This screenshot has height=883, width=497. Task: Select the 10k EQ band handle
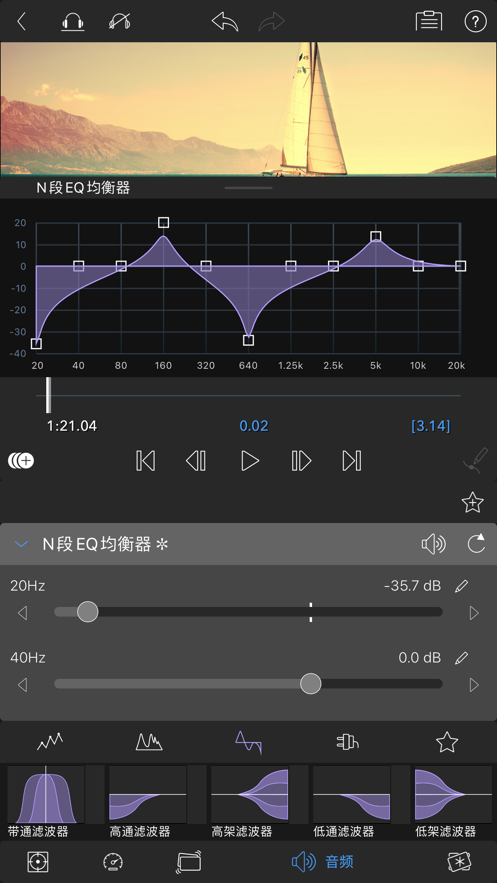point(418,266)
